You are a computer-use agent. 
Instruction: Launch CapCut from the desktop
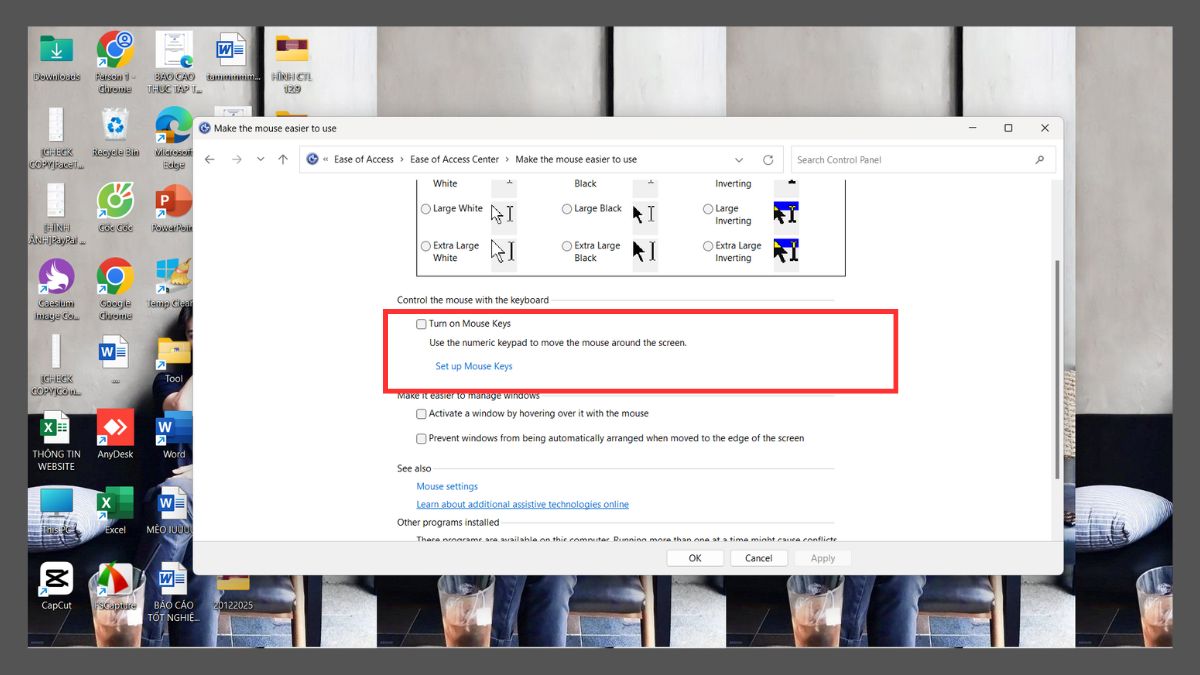(56, 580)
